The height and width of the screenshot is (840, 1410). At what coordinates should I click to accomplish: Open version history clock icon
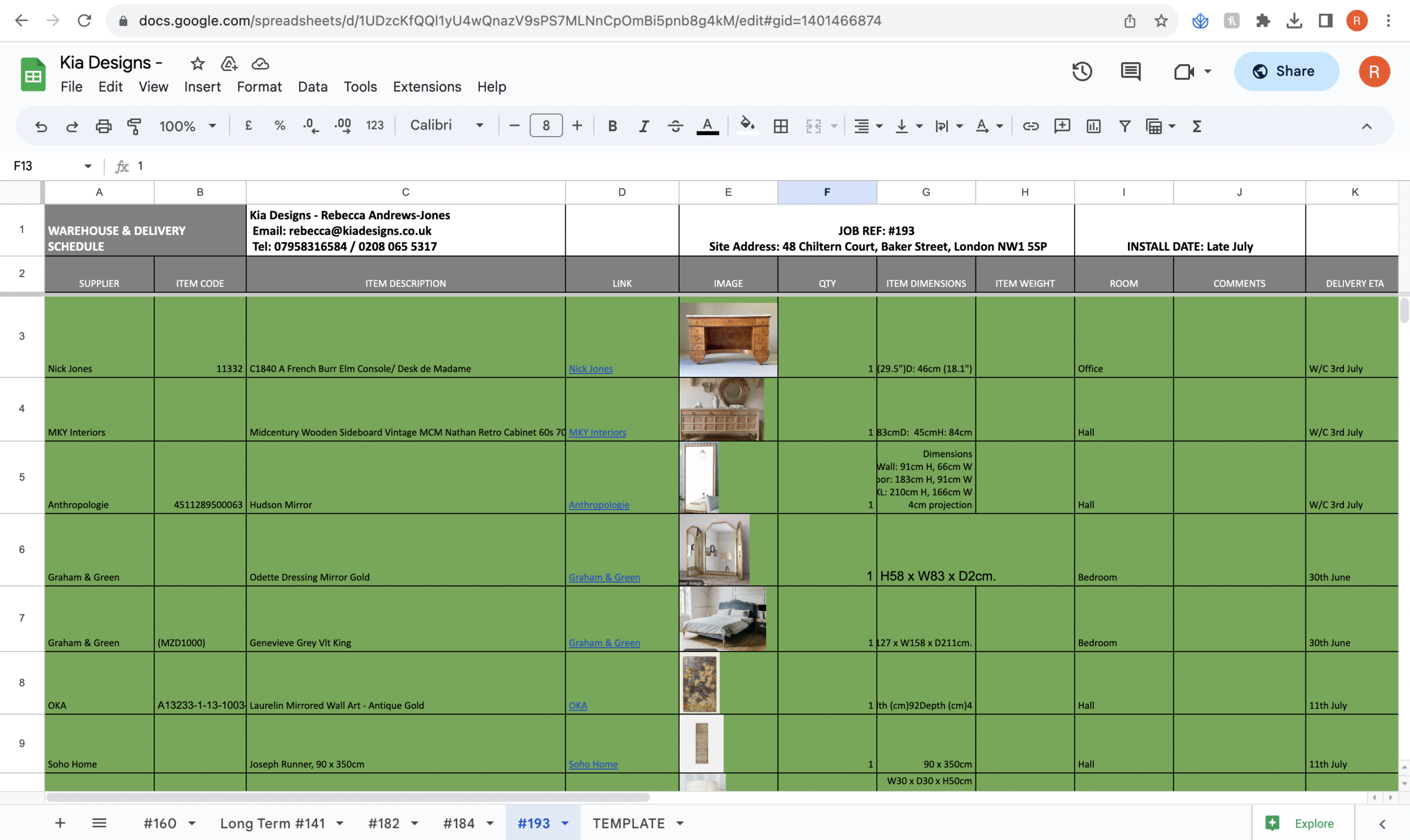[x=1082, y=71]
